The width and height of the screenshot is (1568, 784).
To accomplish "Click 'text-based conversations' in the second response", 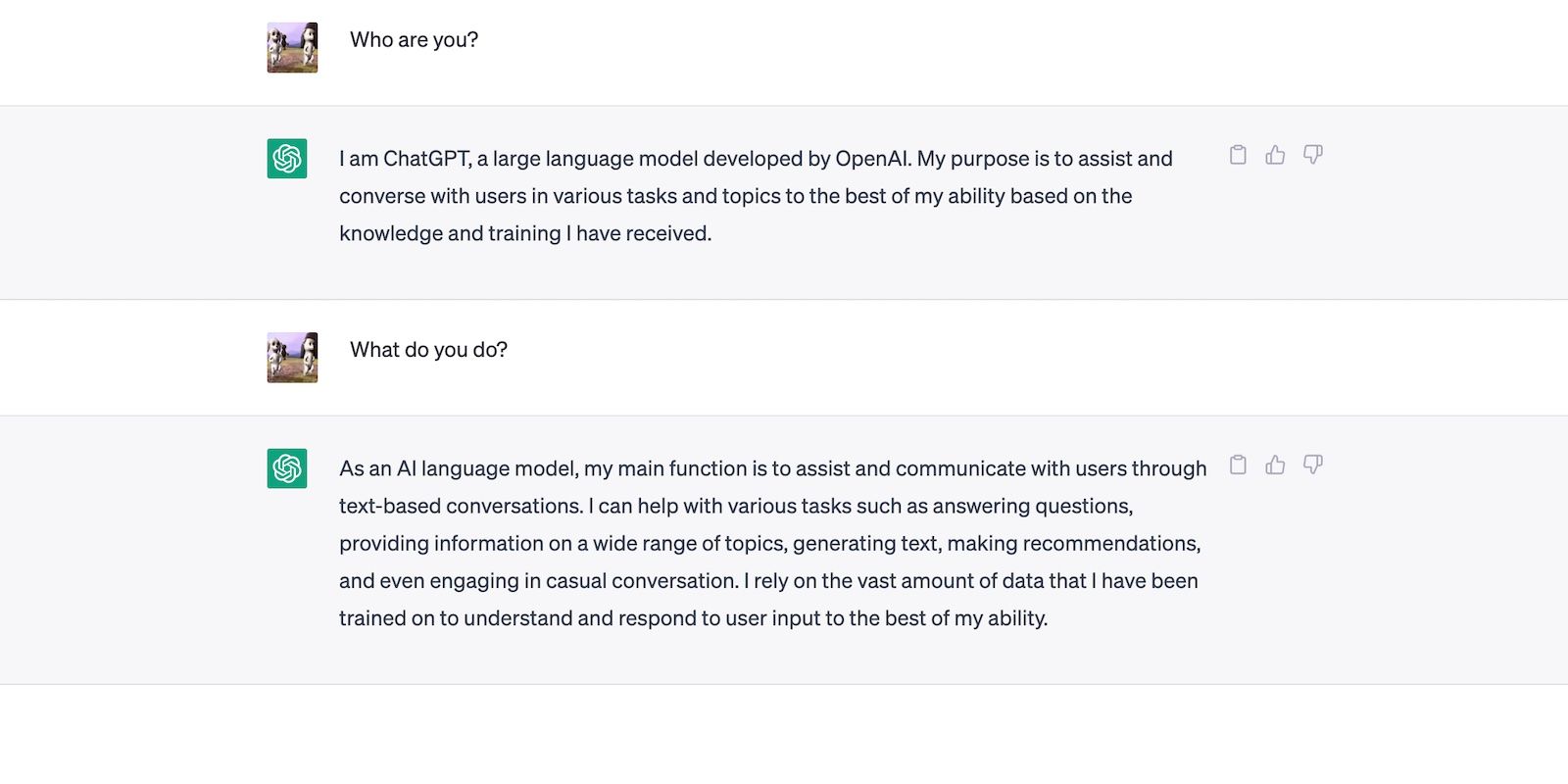I will coord(461,506).
